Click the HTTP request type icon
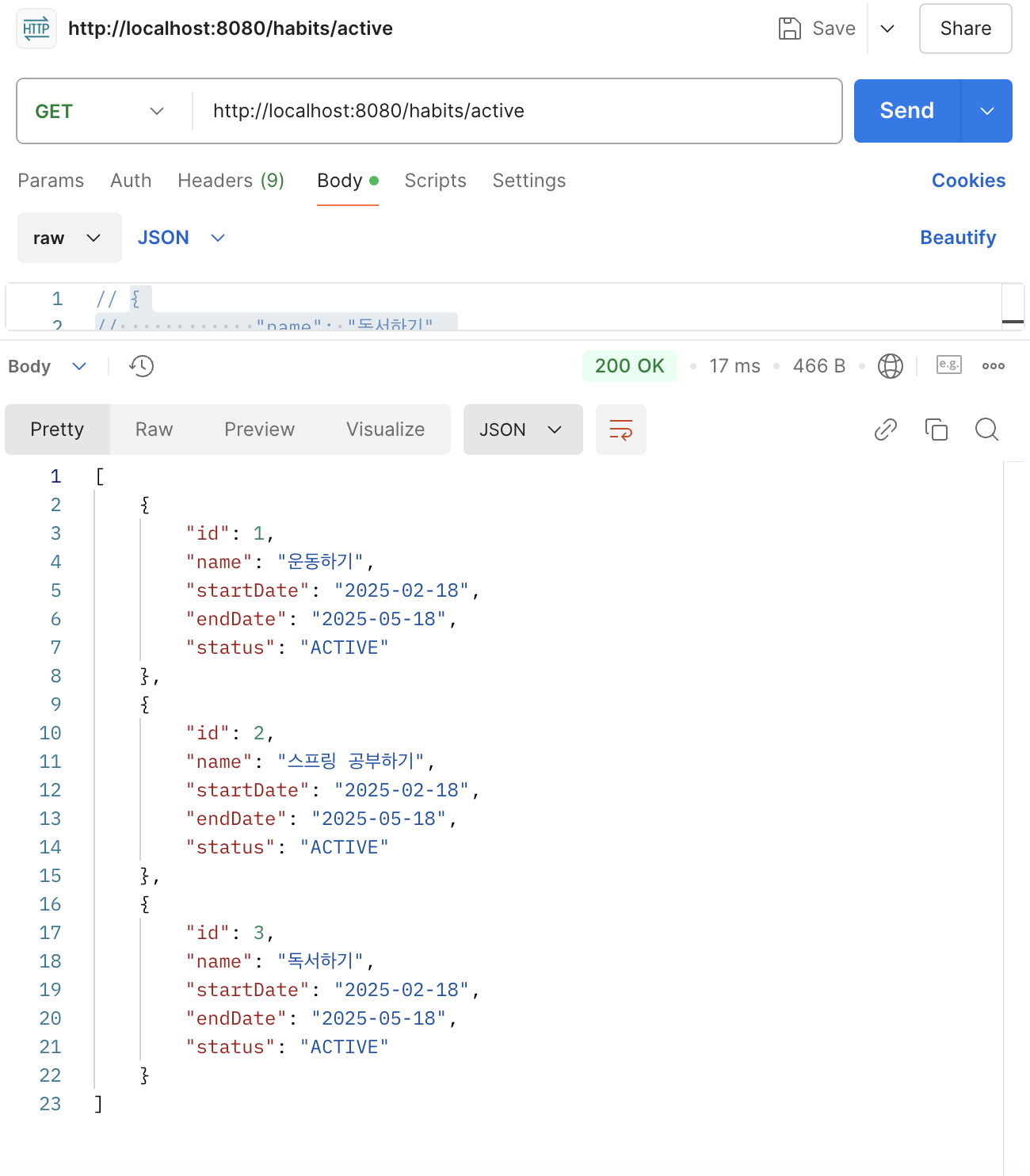The image size is (1030, 1176). [36, 29]
